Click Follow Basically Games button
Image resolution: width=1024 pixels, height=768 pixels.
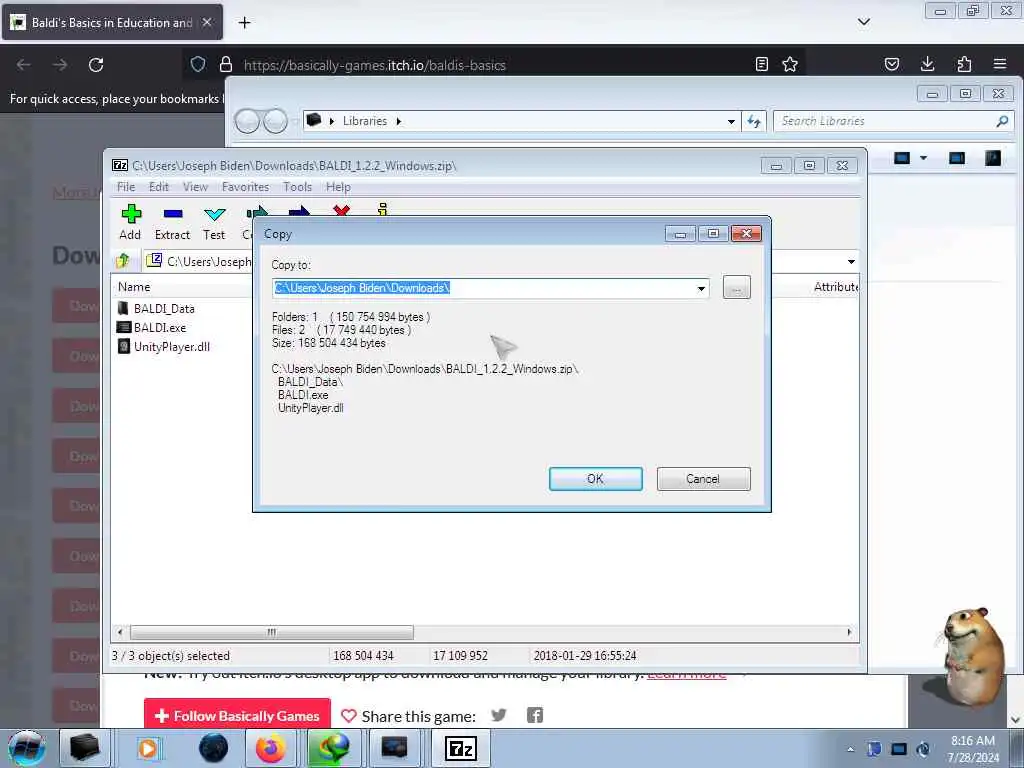tap(238, 716)
